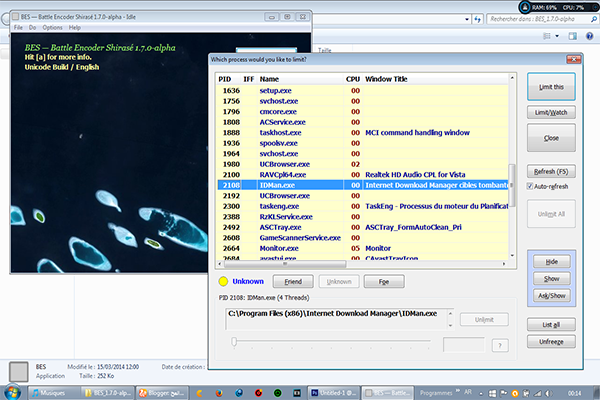Screen dimensions: 600x400
Task: Mark process as Friend
Action: 293,281
